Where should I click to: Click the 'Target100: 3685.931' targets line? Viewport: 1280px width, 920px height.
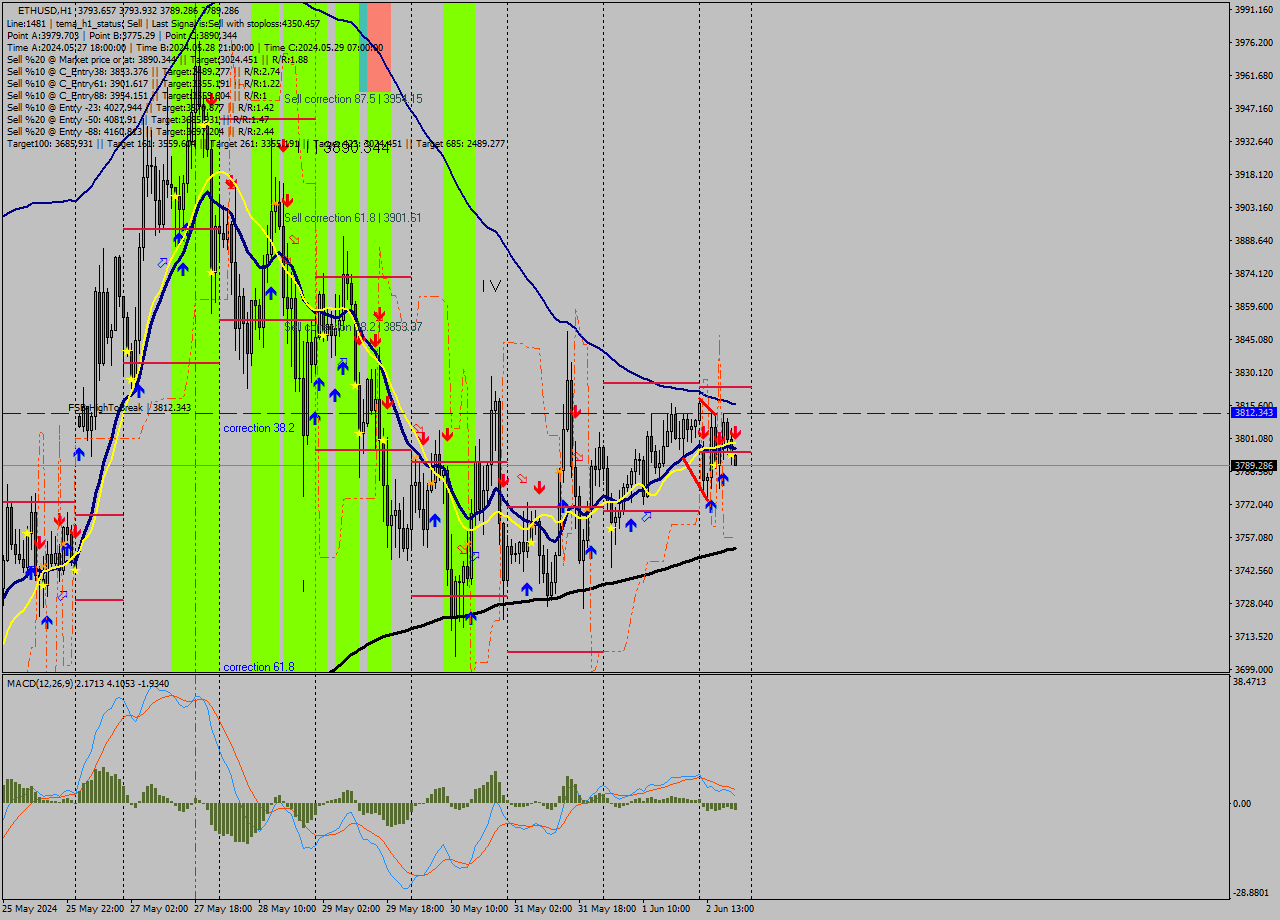click(255, 143)
